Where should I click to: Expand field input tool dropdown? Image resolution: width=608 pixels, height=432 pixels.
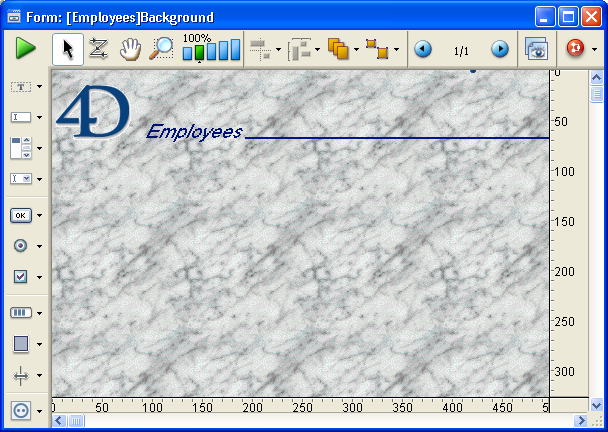(x=40, y=117)
